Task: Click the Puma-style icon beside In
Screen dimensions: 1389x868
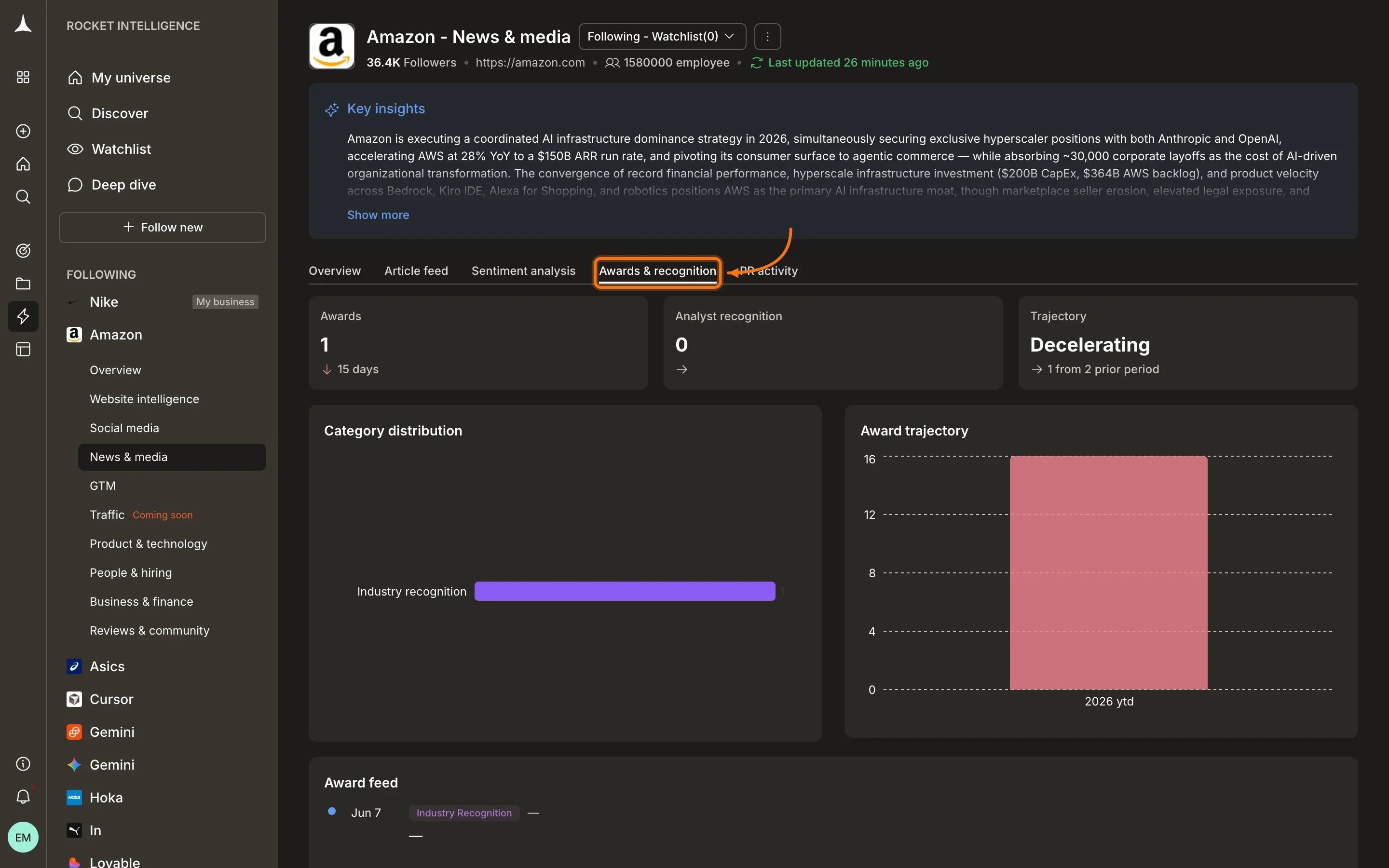Action: pyautogui.click(x=74, y=831)
